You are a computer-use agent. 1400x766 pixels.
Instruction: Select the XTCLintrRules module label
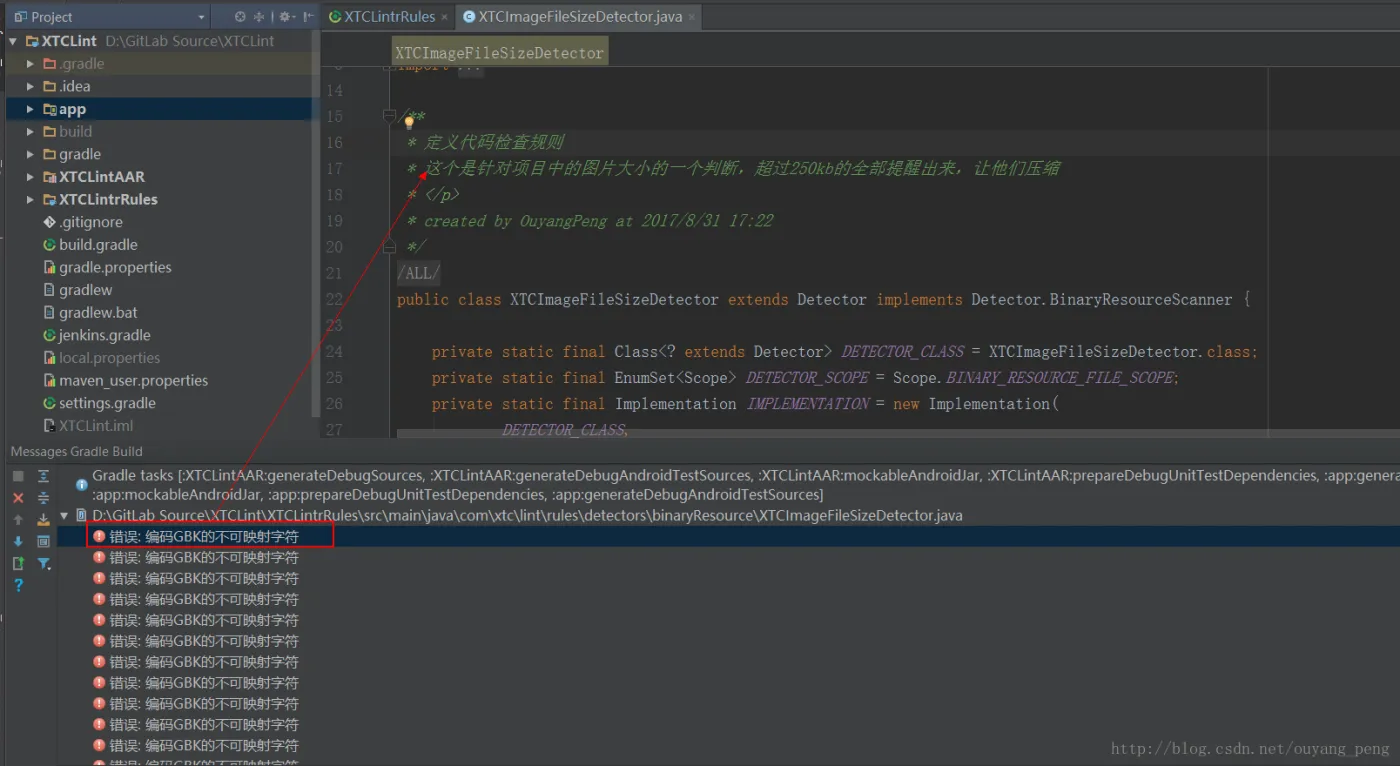pyautogui.click(x=108, y=200)
